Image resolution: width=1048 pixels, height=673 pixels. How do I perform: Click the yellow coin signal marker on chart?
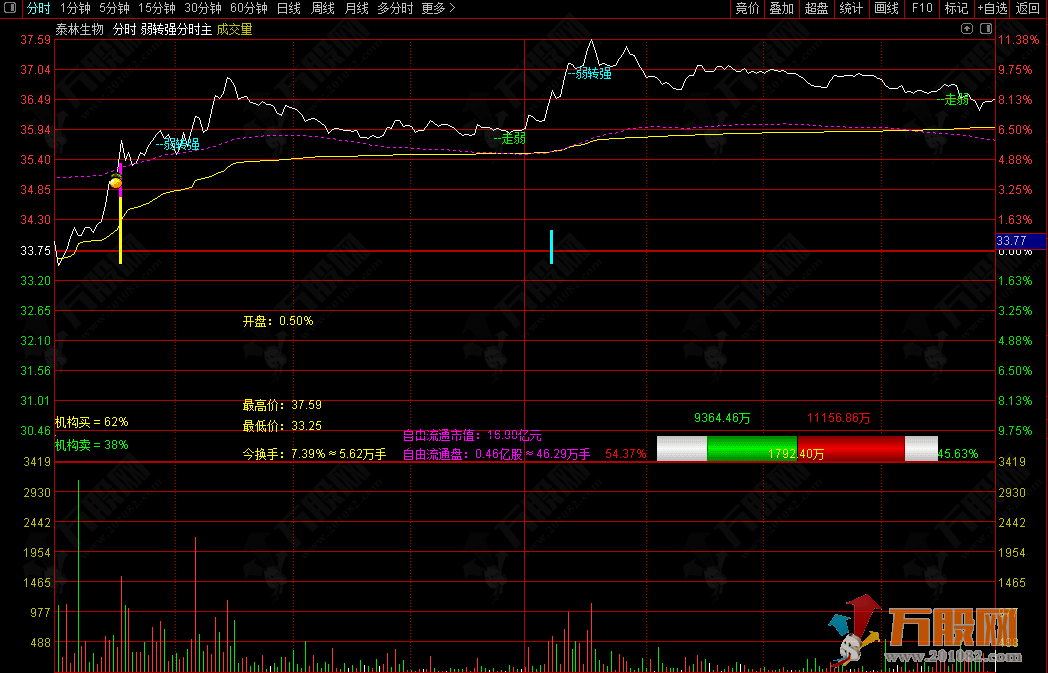pos(116,181)
